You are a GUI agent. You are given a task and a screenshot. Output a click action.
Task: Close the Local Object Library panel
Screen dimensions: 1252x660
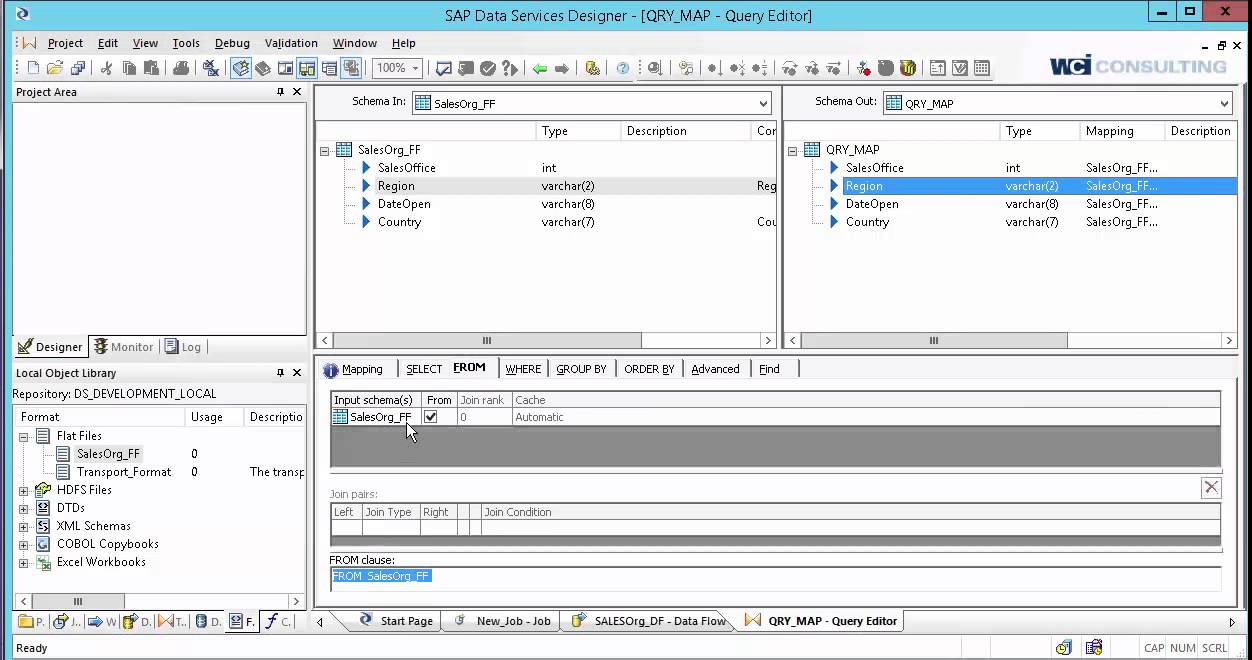pos(297,373)
